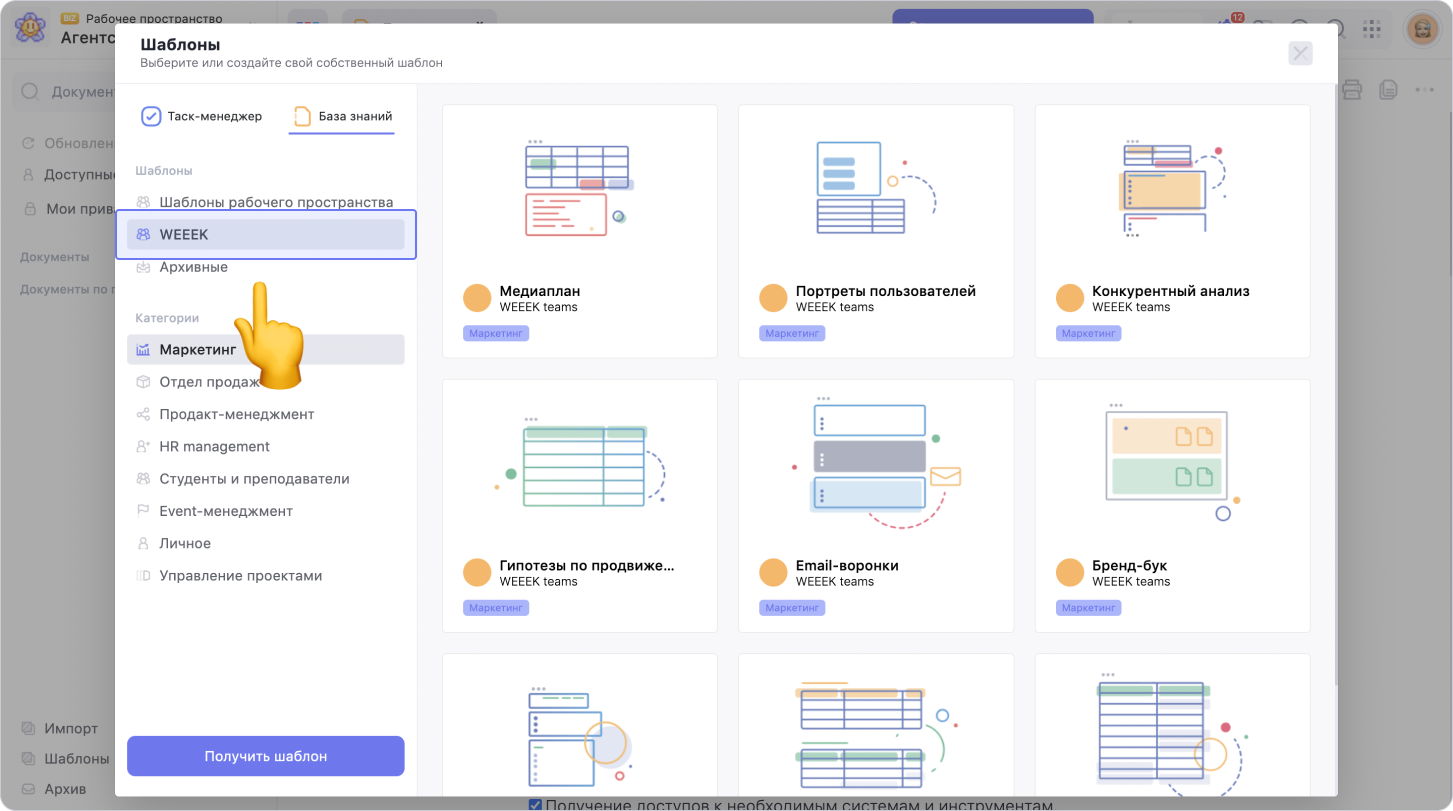Open Шаблоны рабочего пространства list
Screen dimensions: 1453x811
(x=265, y=202)
